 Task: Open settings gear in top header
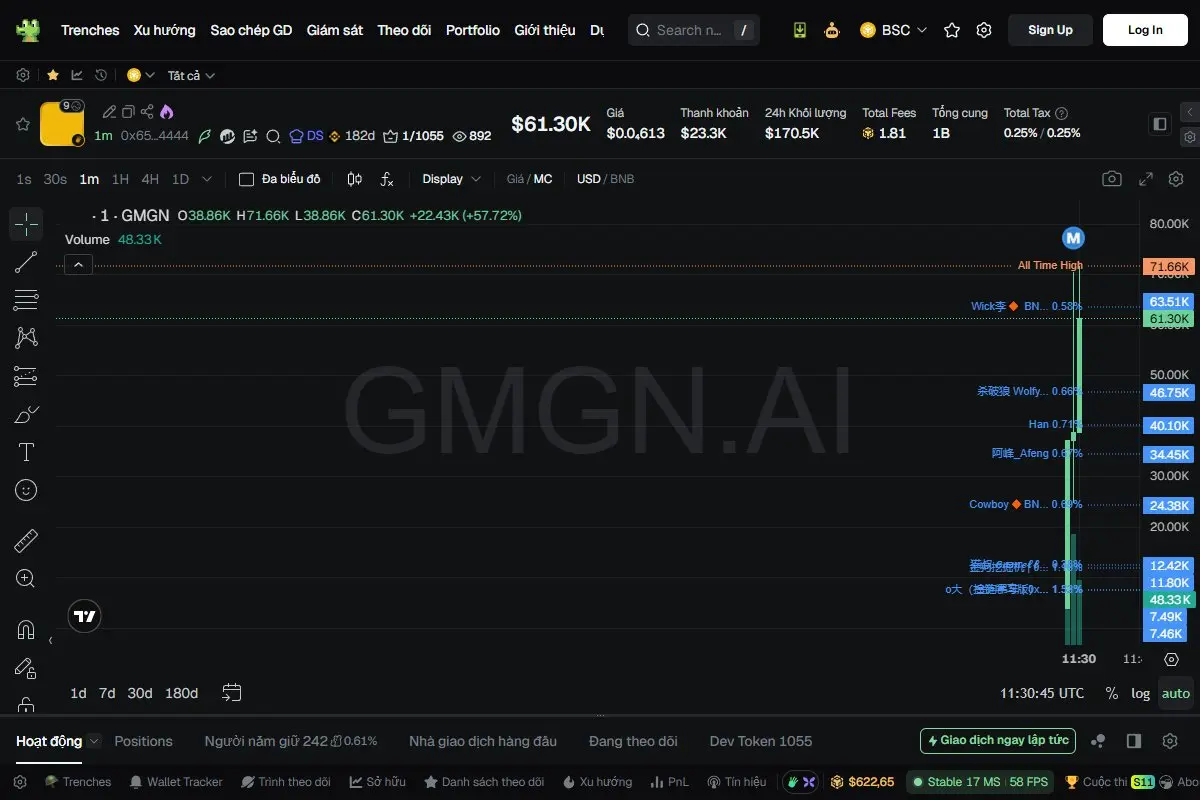point(984,30)
